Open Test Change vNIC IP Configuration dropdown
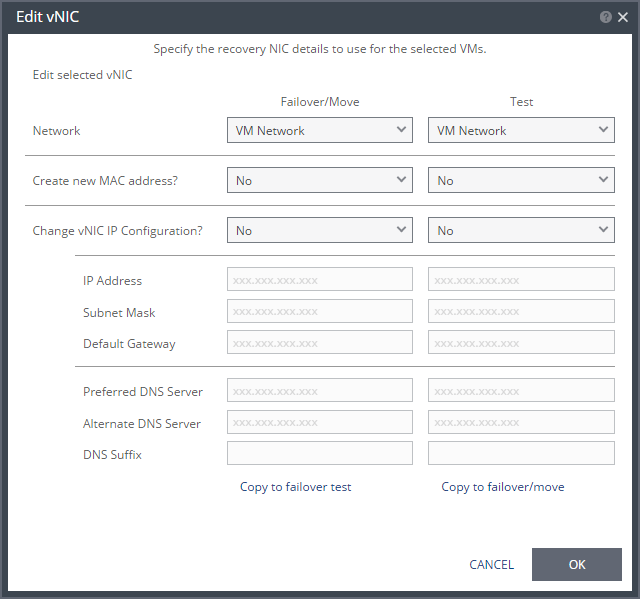The height and width of the screenshot is (599, 640). coord(521,230)
